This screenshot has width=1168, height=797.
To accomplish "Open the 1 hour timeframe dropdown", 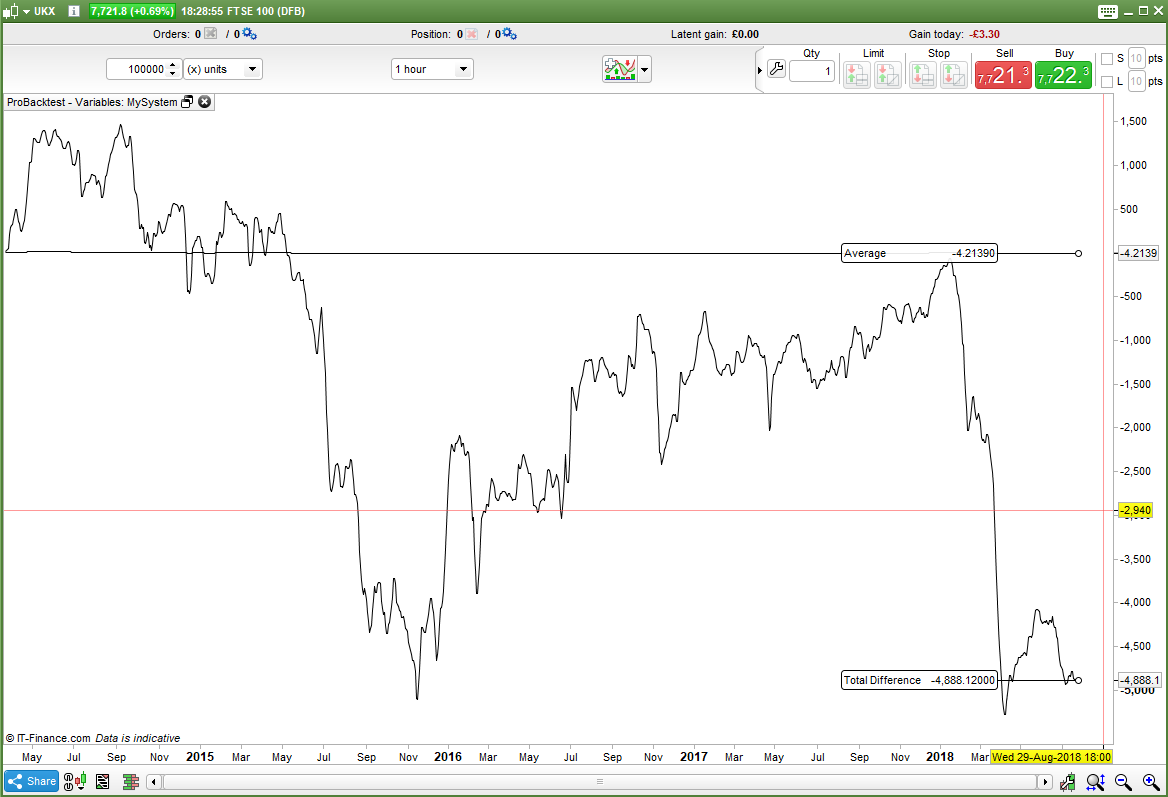I will [430, 68].
